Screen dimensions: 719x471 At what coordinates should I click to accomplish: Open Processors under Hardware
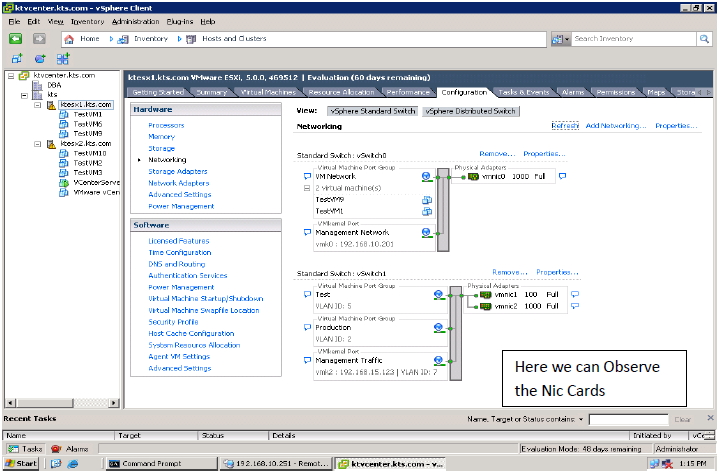pyautogui.click(x=166, y=125)
